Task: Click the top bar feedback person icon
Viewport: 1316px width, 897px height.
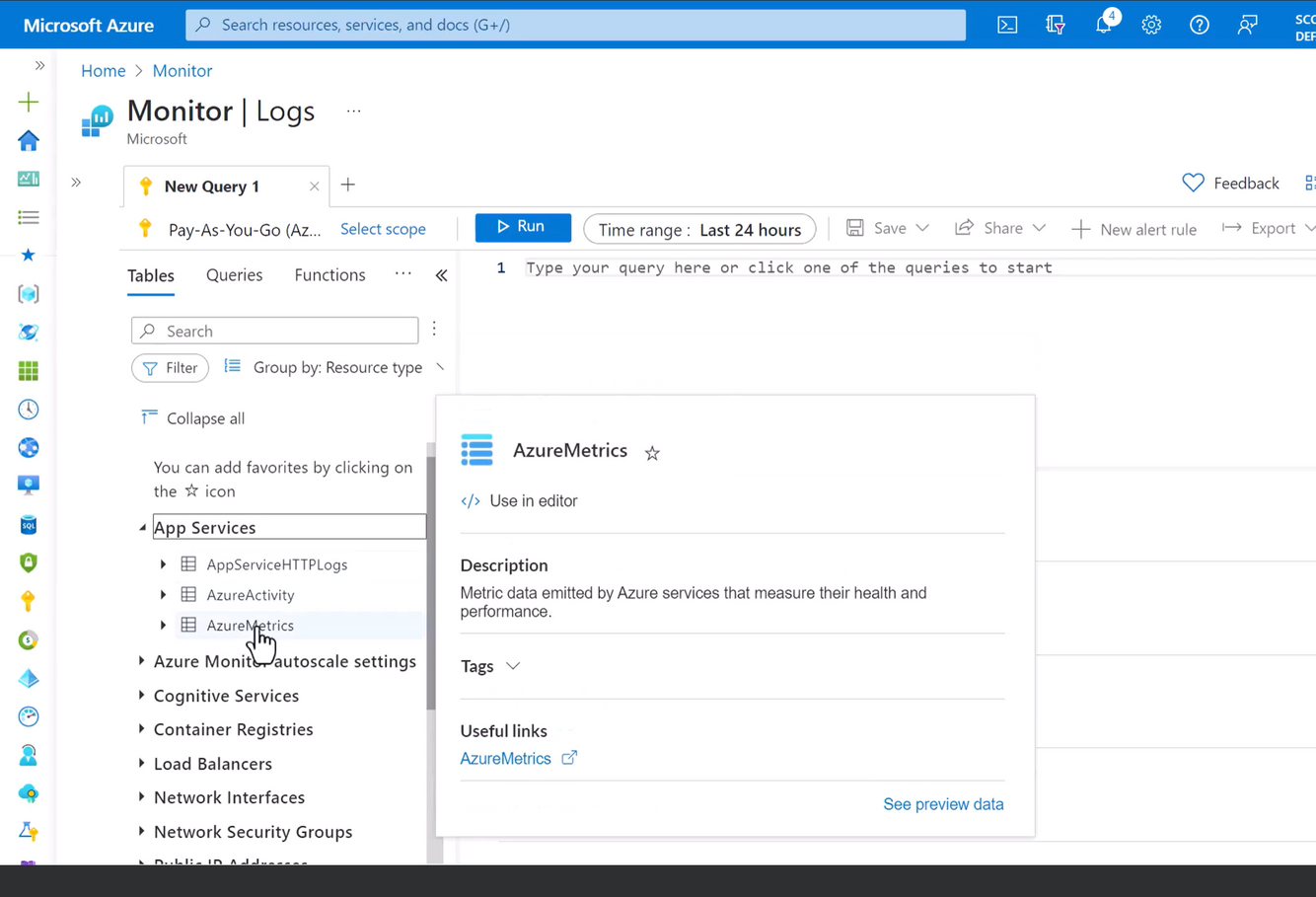Action: (1248, 25)
